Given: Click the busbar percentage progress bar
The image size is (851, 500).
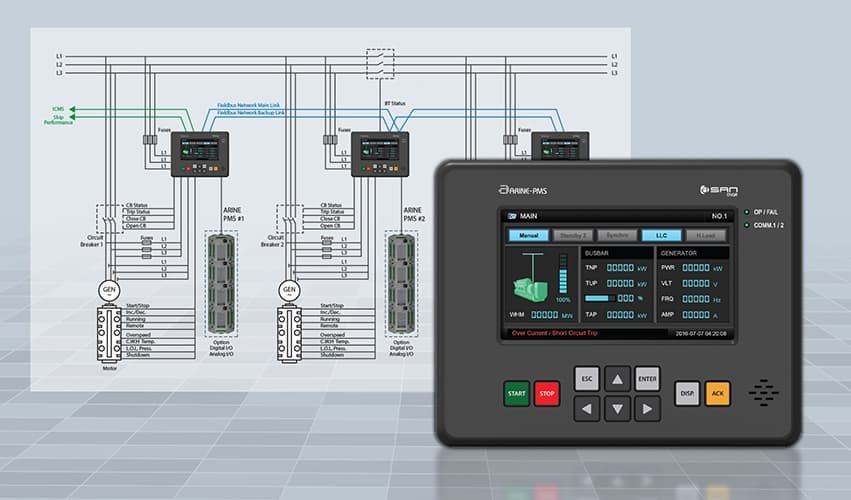Looking at the screenshot, I should coord(599,299).
